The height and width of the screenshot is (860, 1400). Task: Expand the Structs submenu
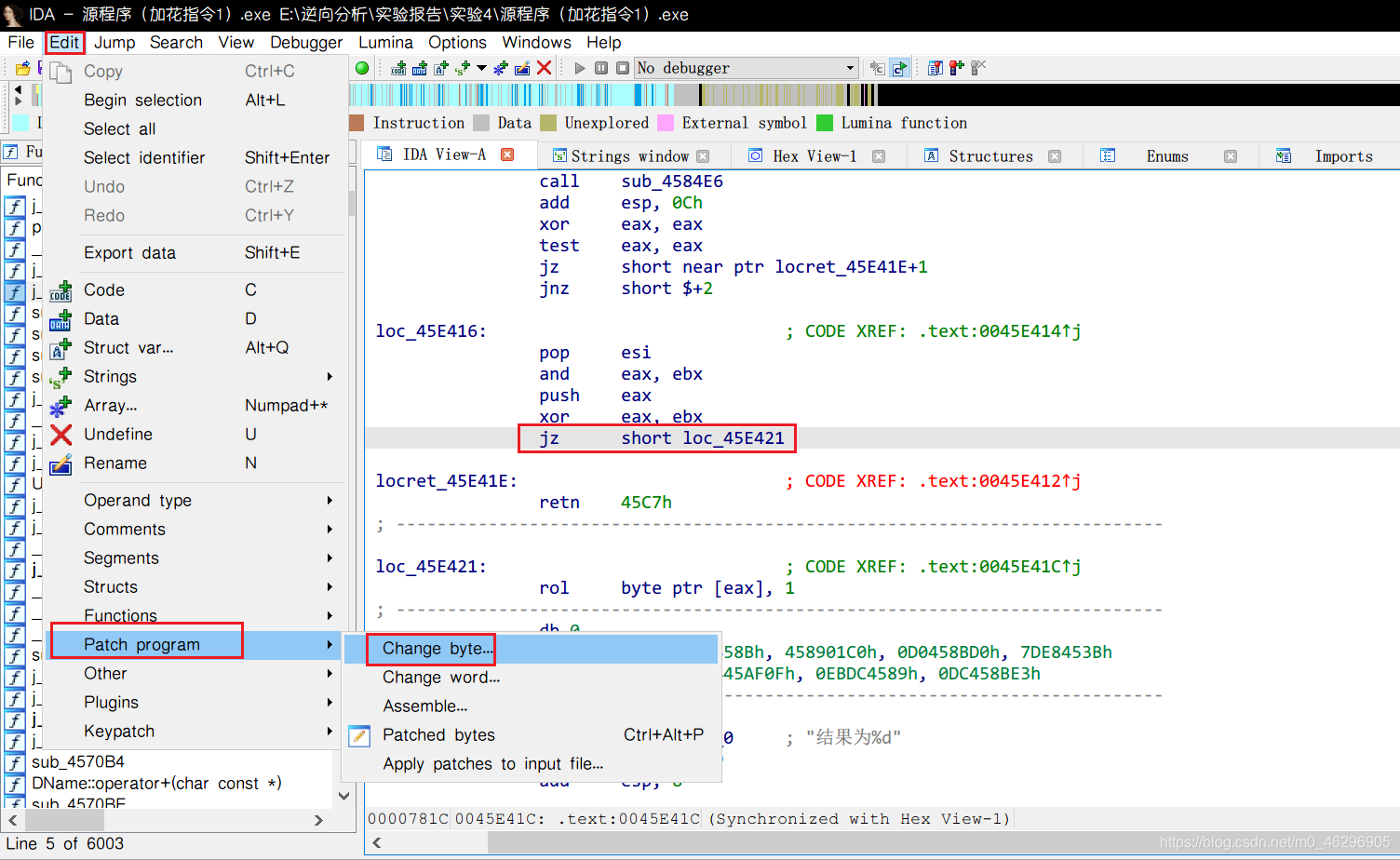195,587
